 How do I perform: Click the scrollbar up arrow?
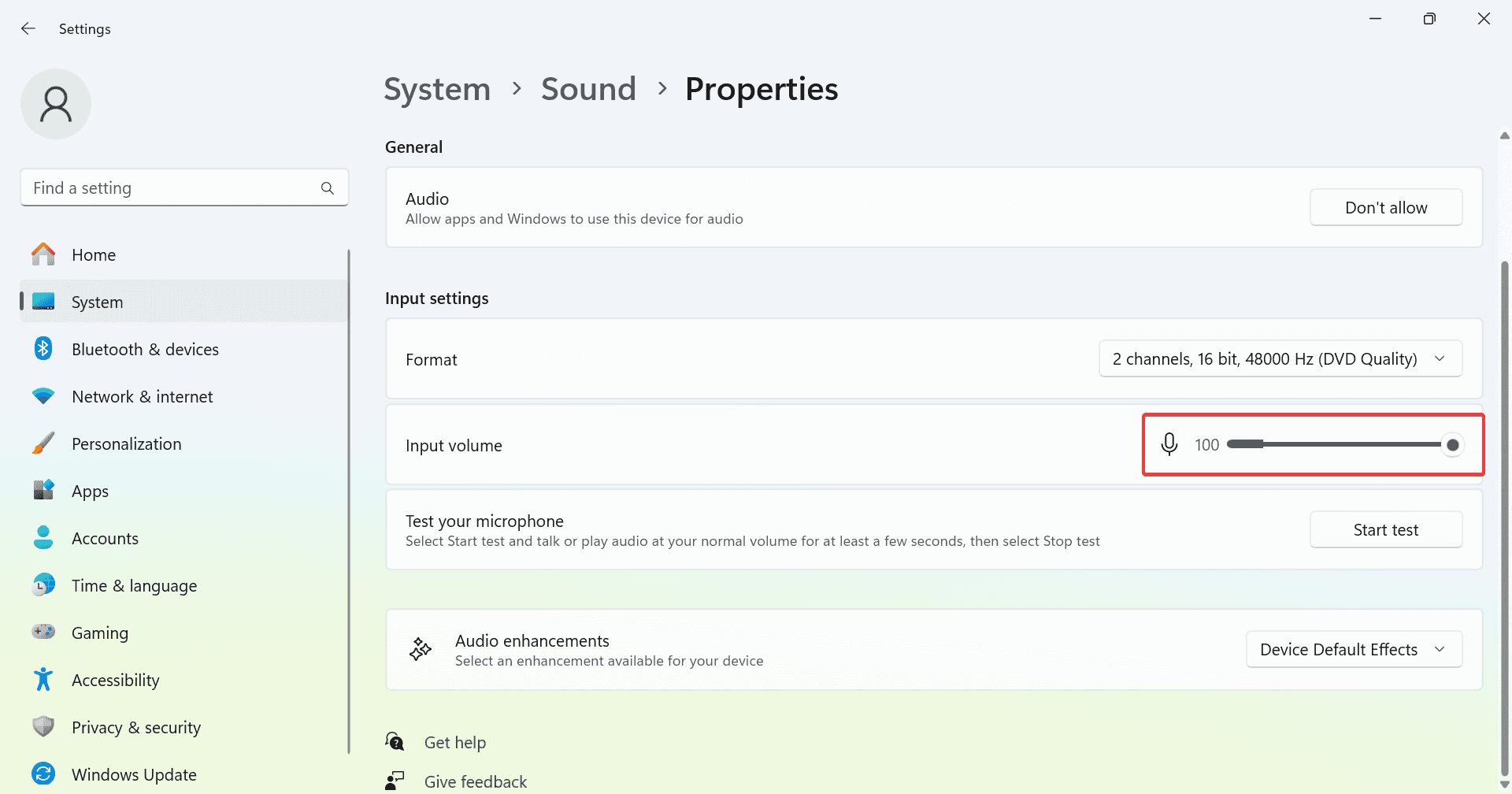point(1505,135)
